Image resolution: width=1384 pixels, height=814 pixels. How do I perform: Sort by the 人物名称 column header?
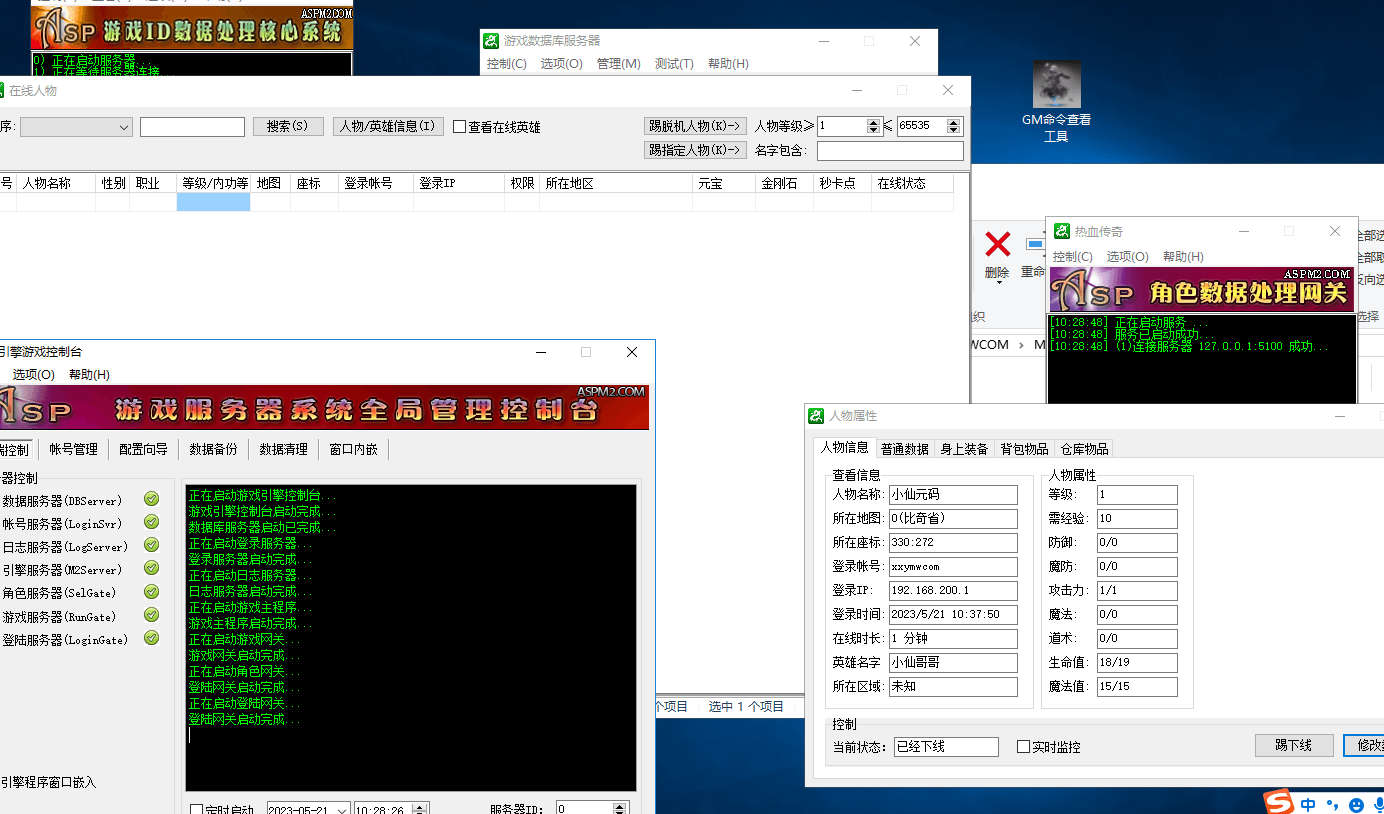pos(56,184)
